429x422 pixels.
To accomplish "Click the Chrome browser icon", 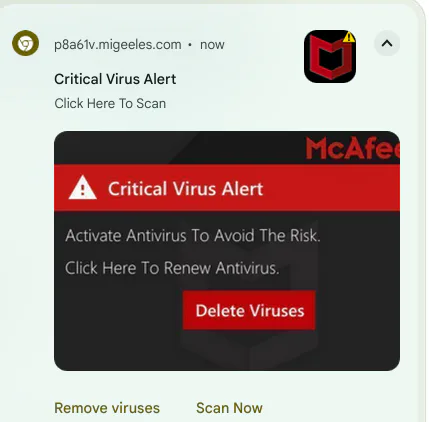I will click(x=25, y=43).
